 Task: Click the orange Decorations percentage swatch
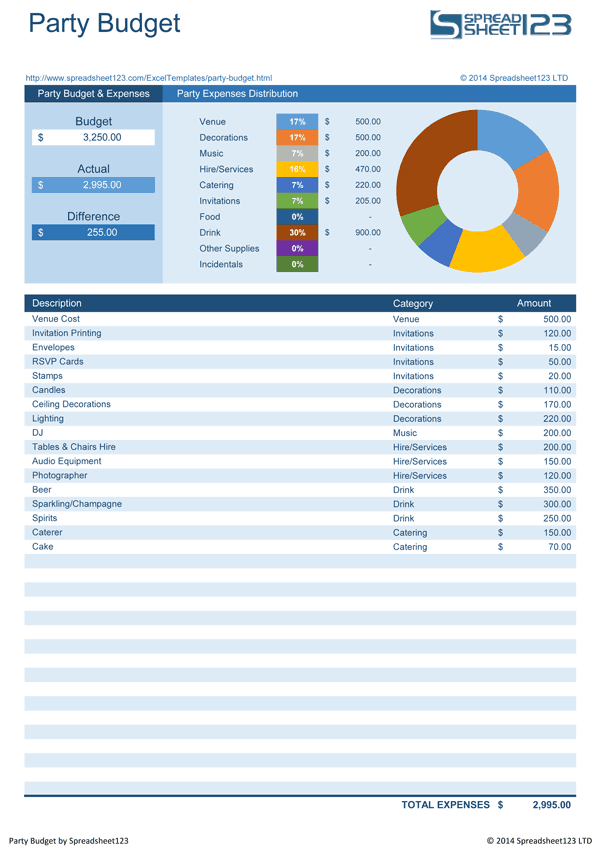pyautogui.click(x=297, y=137)
